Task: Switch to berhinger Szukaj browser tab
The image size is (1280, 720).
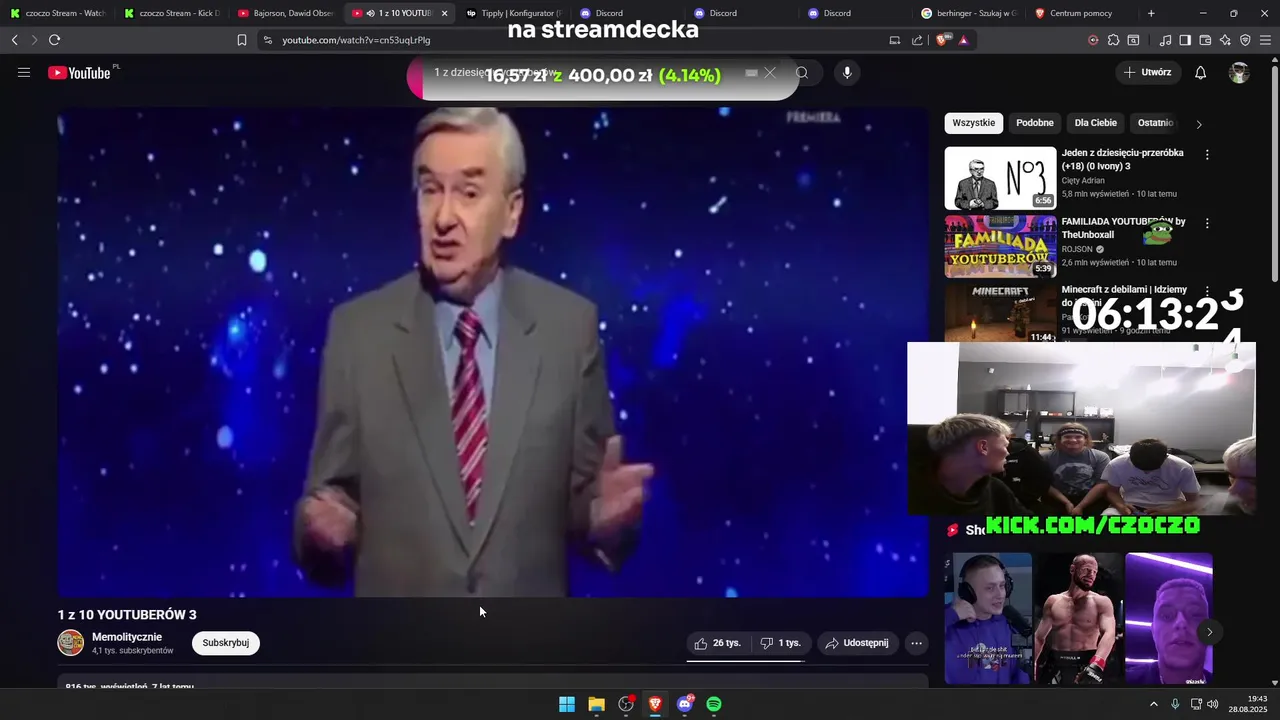Action: pos(969,13)
